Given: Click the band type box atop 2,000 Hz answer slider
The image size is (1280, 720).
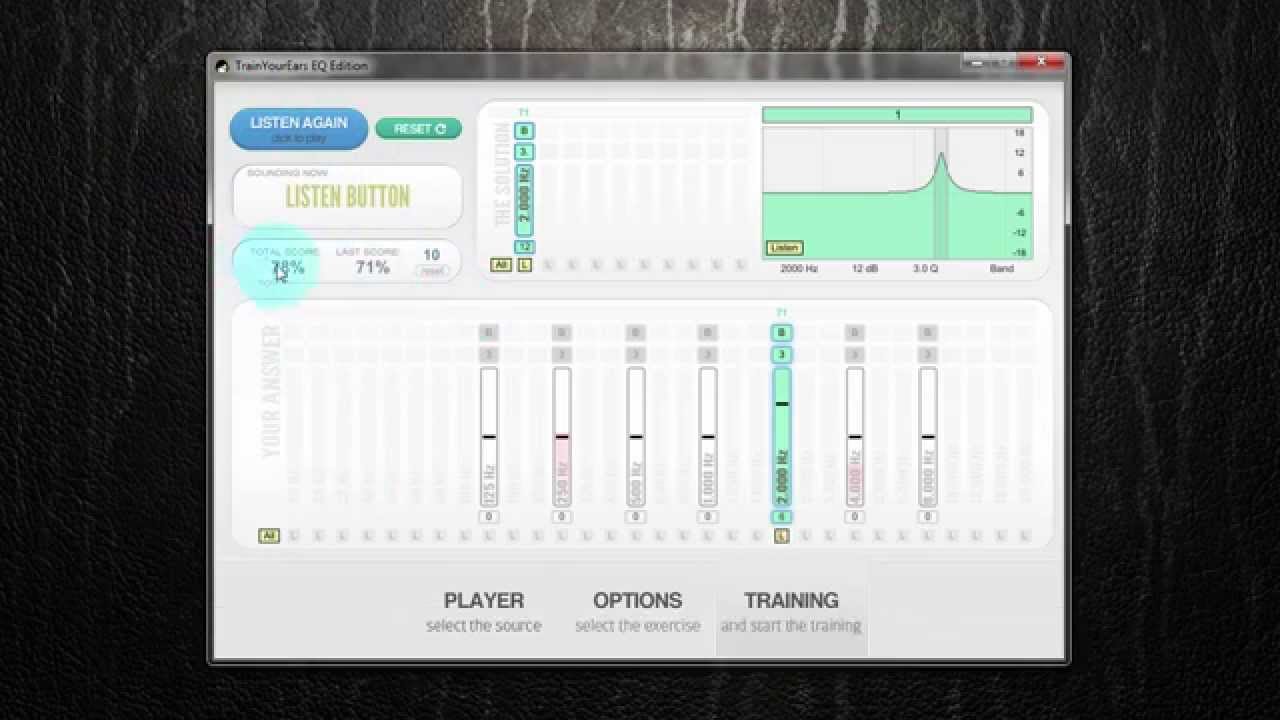Looking at the screenshot, I should click(x=781, y=333).
